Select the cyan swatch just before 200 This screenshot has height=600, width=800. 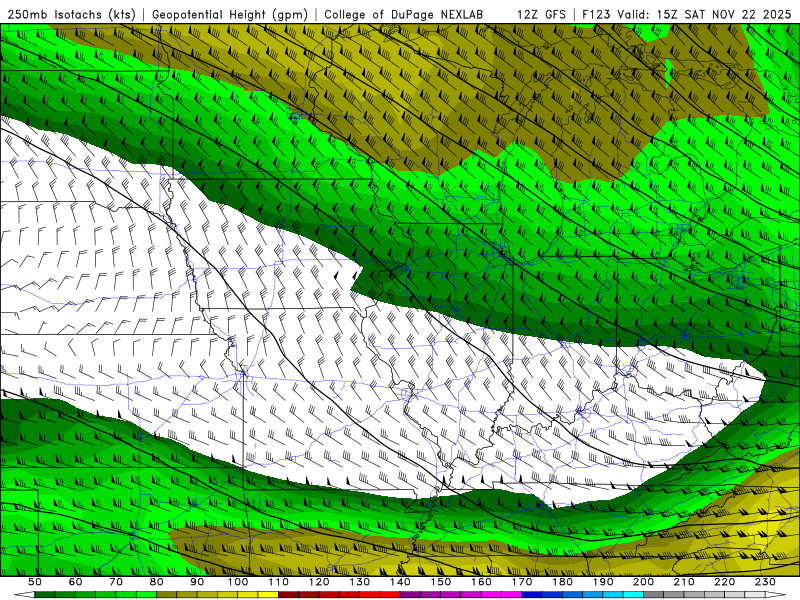[x=633, y=595]
